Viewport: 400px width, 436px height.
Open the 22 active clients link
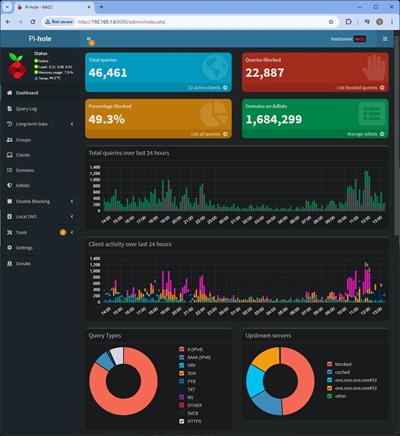pos(207,88)
